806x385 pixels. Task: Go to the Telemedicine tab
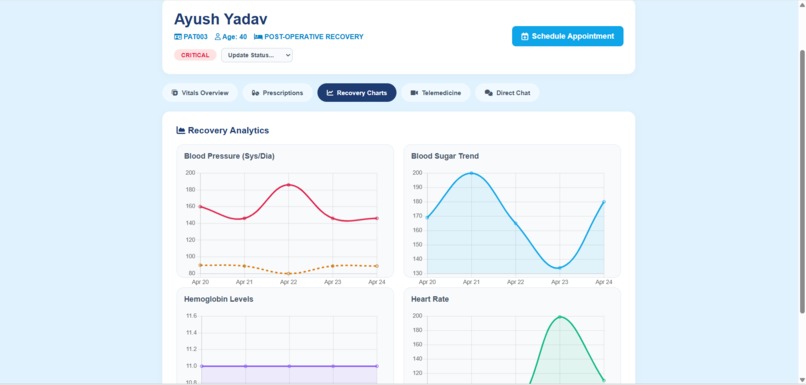coord(436,93)
